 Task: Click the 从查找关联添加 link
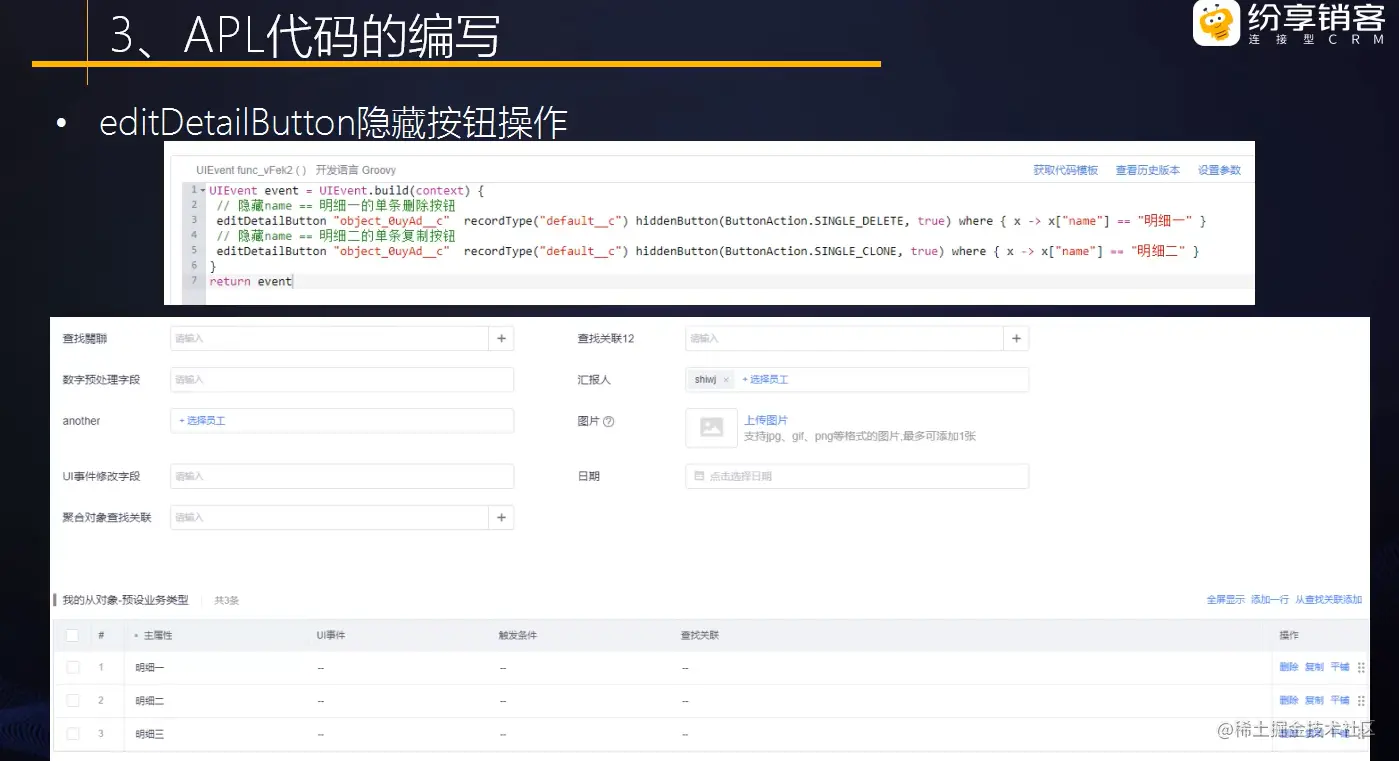1329,600
